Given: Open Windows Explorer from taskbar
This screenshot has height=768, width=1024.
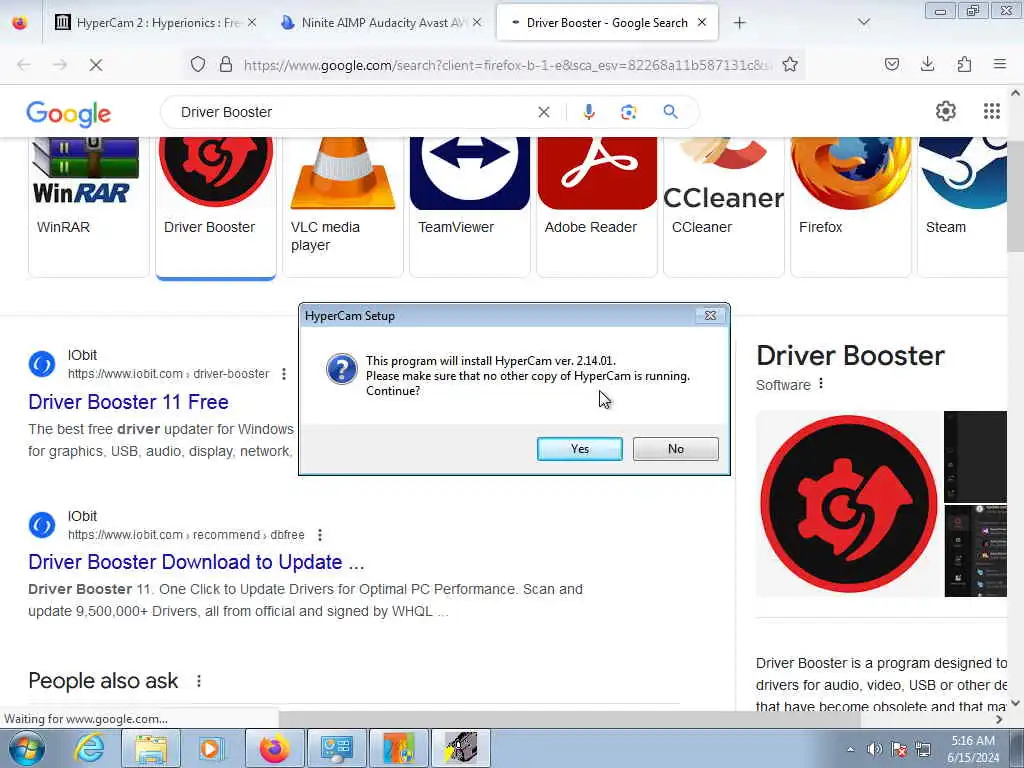Looking at the screenshot, I should pos(150,748).
